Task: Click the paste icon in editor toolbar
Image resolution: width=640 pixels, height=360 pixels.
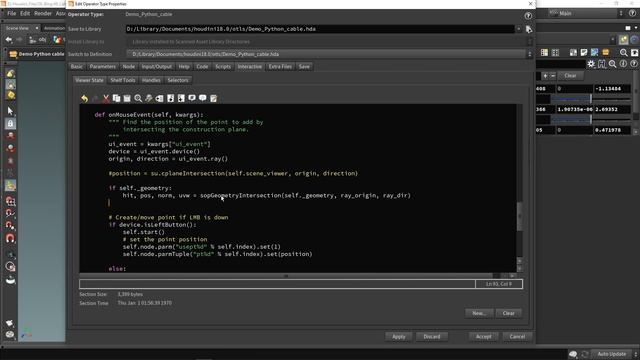Action: [x=127, y=98]
